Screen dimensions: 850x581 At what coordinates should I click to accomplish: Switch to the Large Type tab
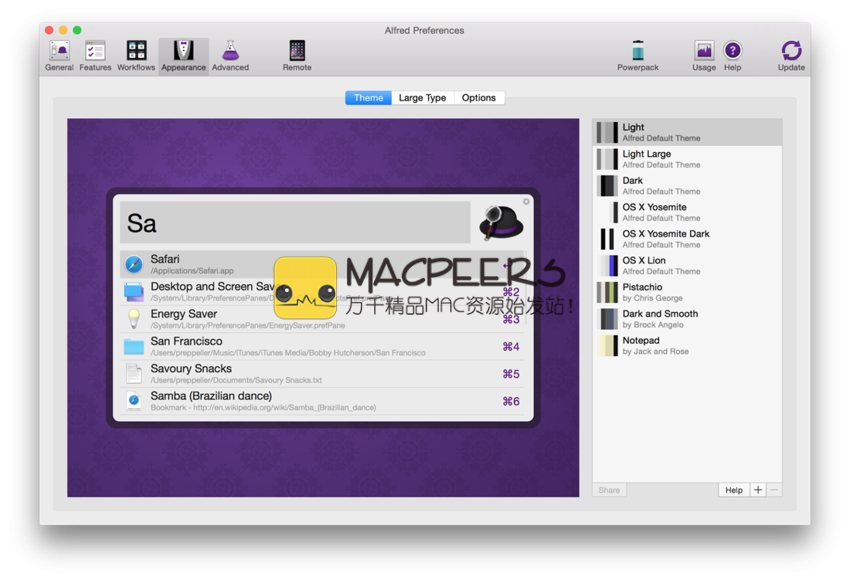click(x=422, y=98)
